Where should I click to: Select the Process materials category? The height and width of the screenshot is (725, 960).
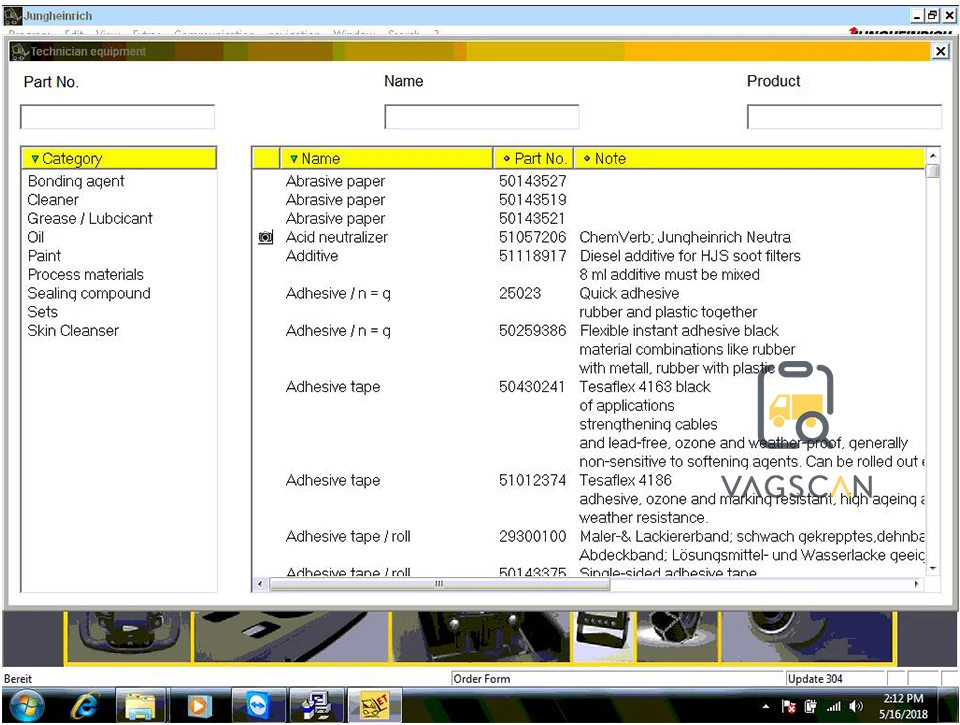click(86, 275)
